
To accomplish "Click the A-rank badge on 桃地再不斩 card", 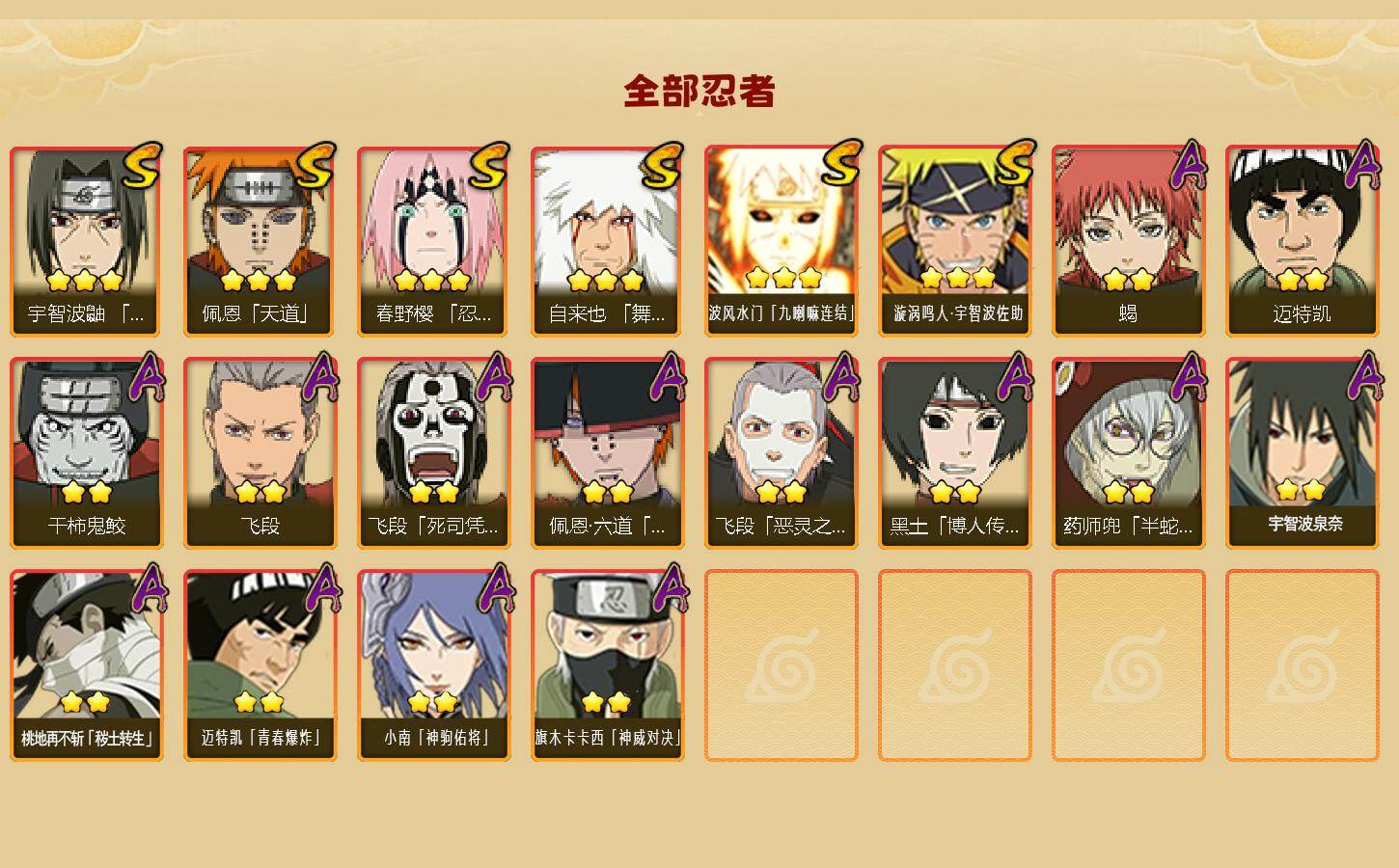I will 145,590.
